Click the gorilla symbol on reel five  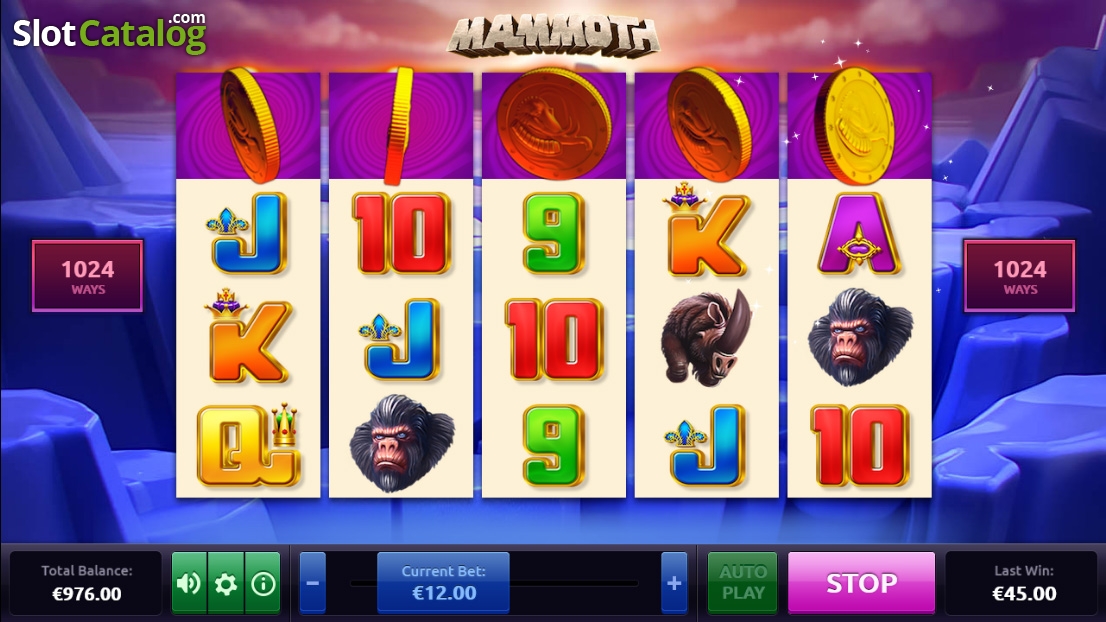pos(860,336)
